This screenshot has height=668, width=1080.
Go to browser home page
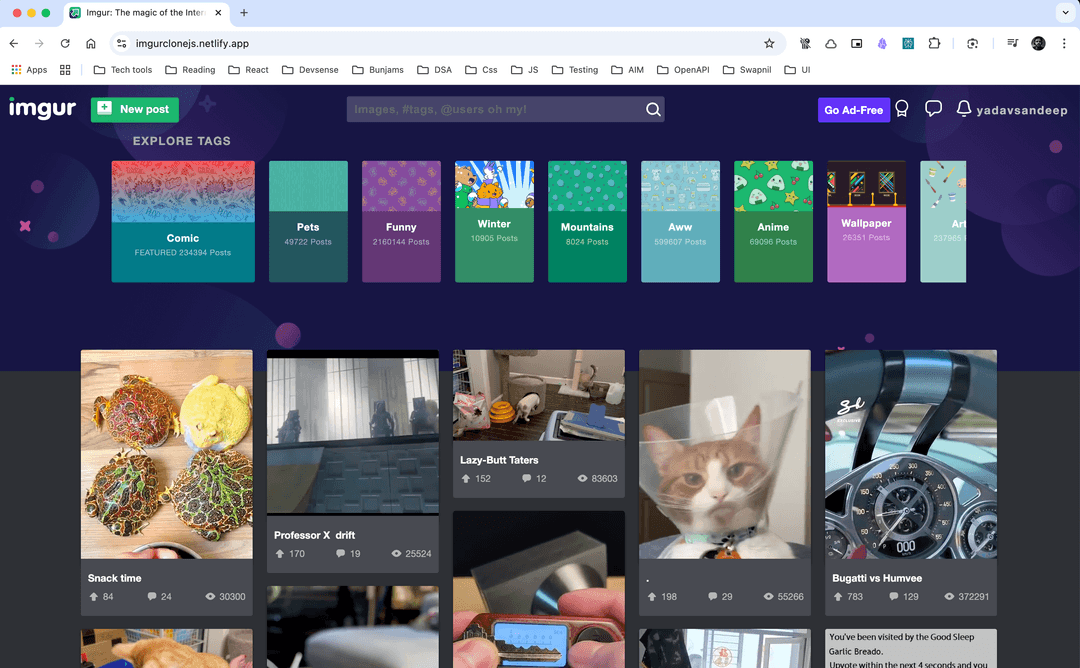(x=91, y=43)
